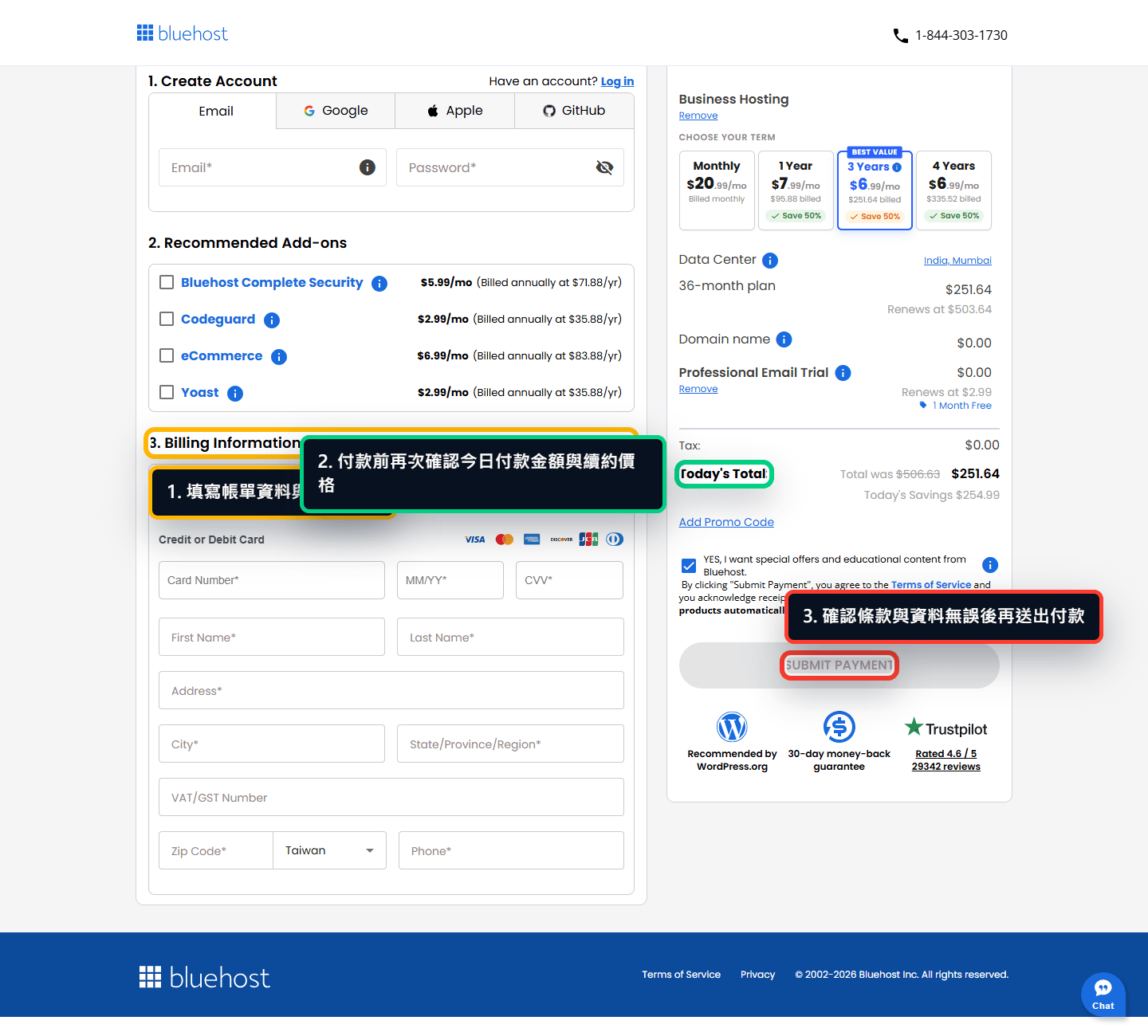Switch to the Apple sign-up tab
Image resolution: width=1148 pixels, height=1036 pixels.
455,111
